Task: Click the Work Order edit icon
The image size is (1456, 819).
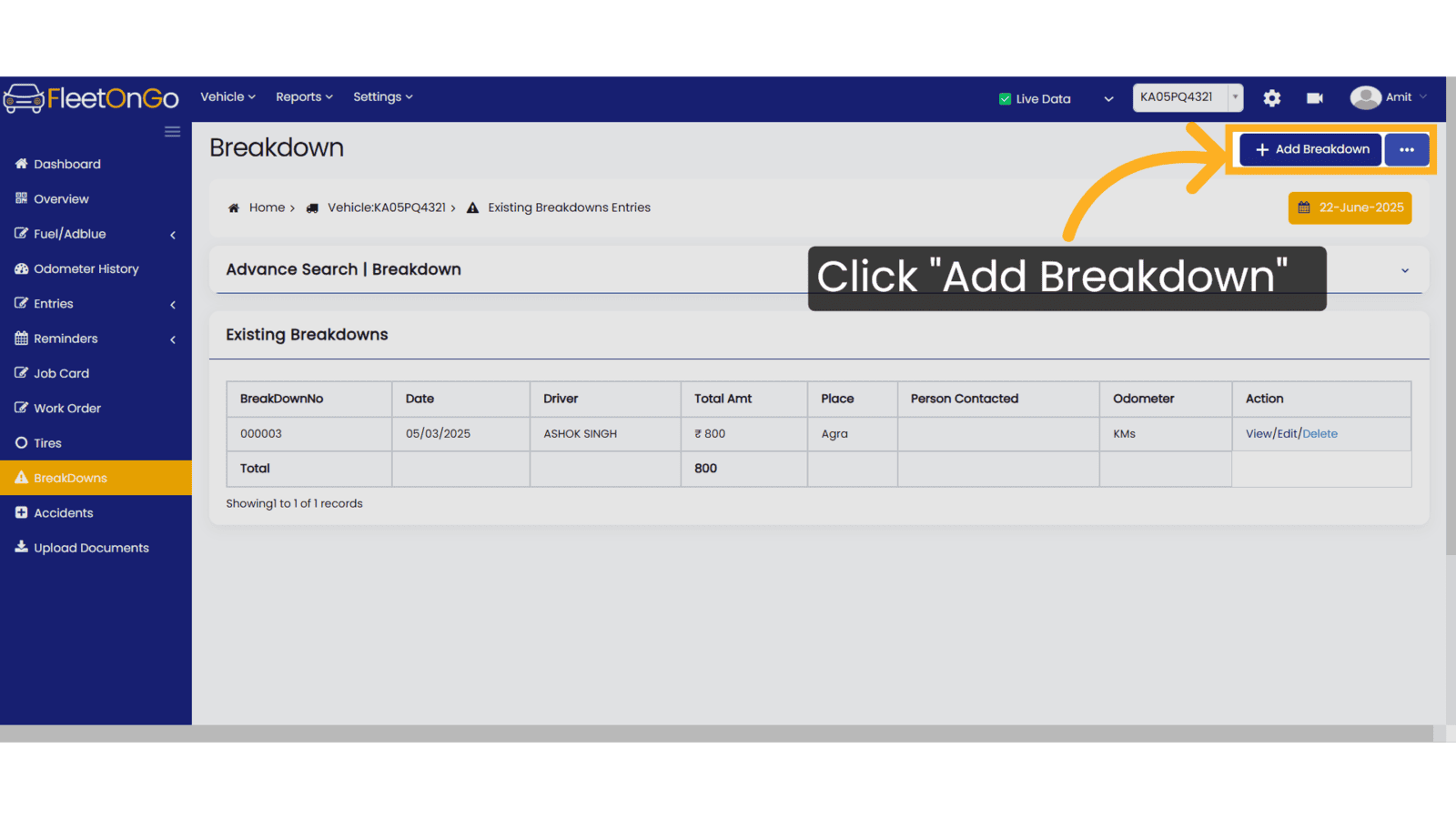Action: point(21,408)
